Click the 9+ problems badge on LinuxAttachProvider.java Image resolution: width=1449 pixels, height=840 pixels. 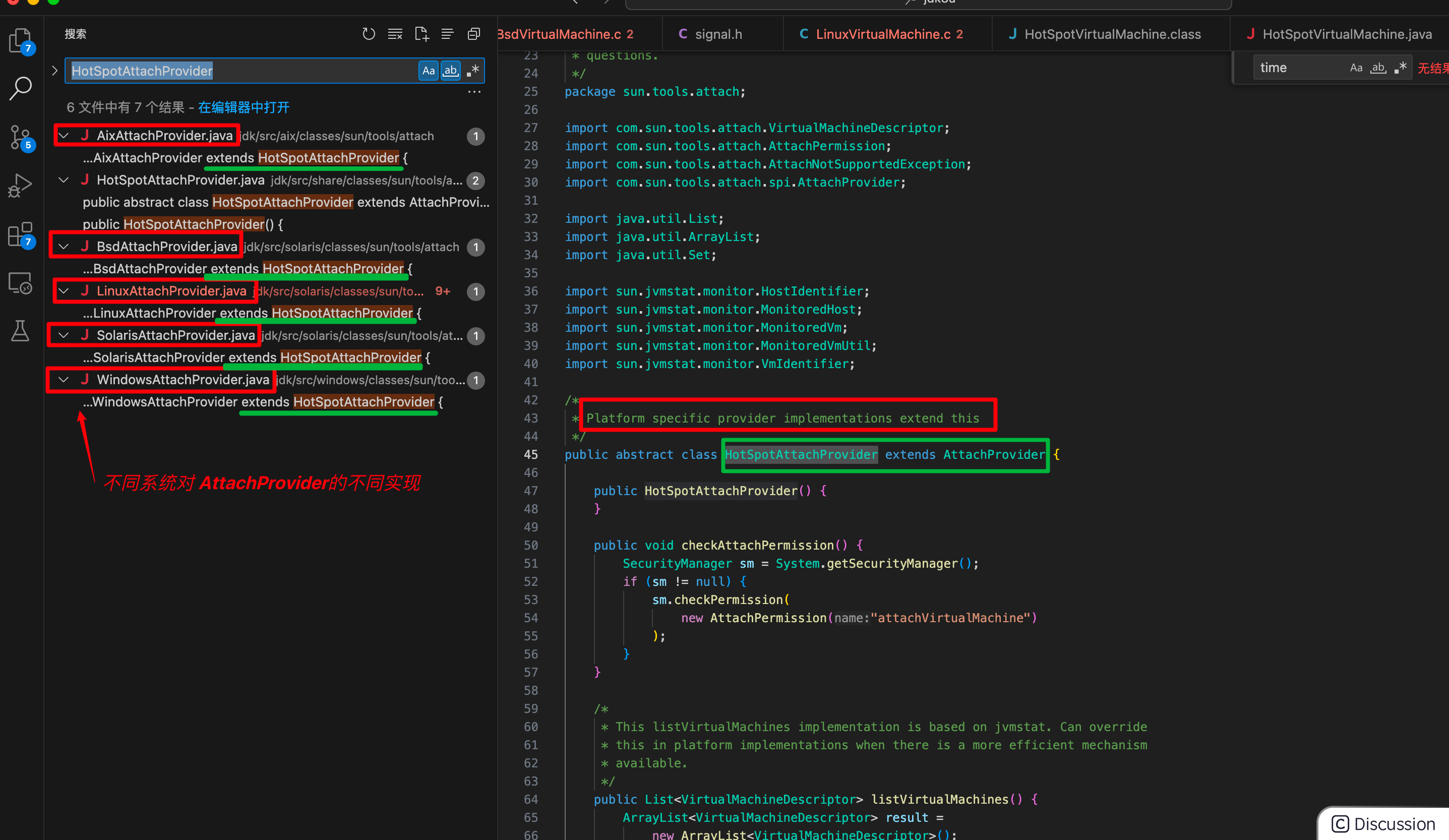point(443,291)
